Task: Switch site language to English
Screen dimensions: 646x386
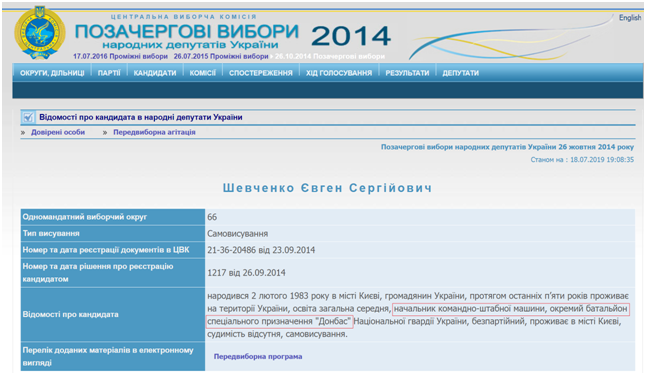Action: 630,18
